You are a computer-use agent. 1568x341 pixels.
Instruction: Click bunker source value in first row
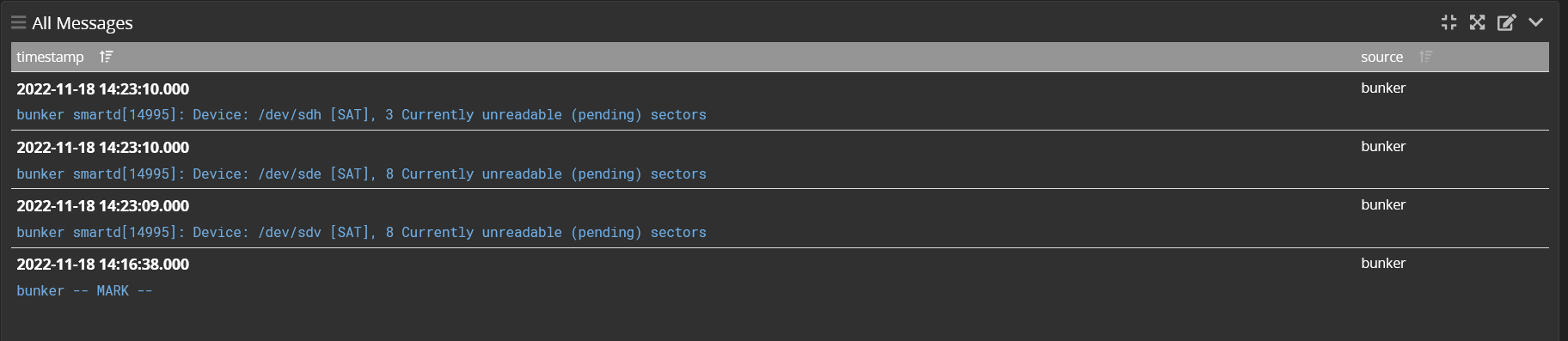click(1383, 88)
